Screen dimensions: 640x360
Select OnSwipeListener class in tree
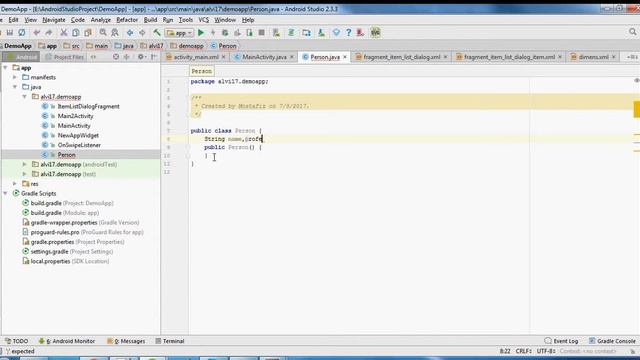click(x=79, y=145)
